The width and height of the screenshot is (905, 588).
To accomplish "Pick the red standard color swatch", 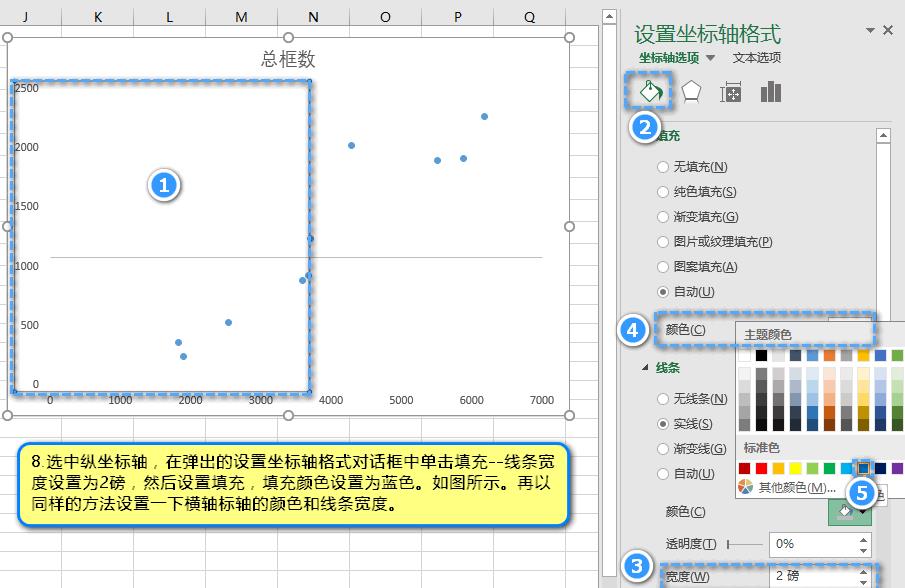I will (761, 468).
